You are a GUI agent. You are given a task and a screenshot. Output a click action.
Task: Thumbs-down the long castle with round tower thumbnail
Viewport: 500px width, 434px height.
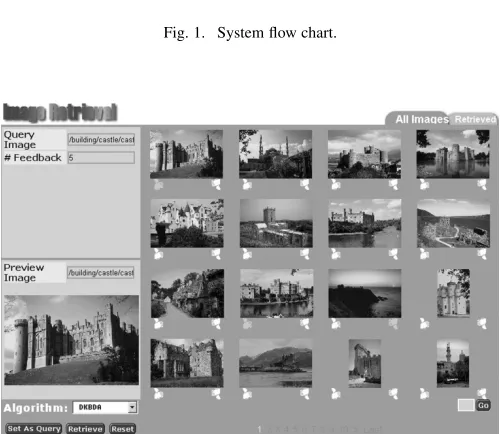pos(216,185)
